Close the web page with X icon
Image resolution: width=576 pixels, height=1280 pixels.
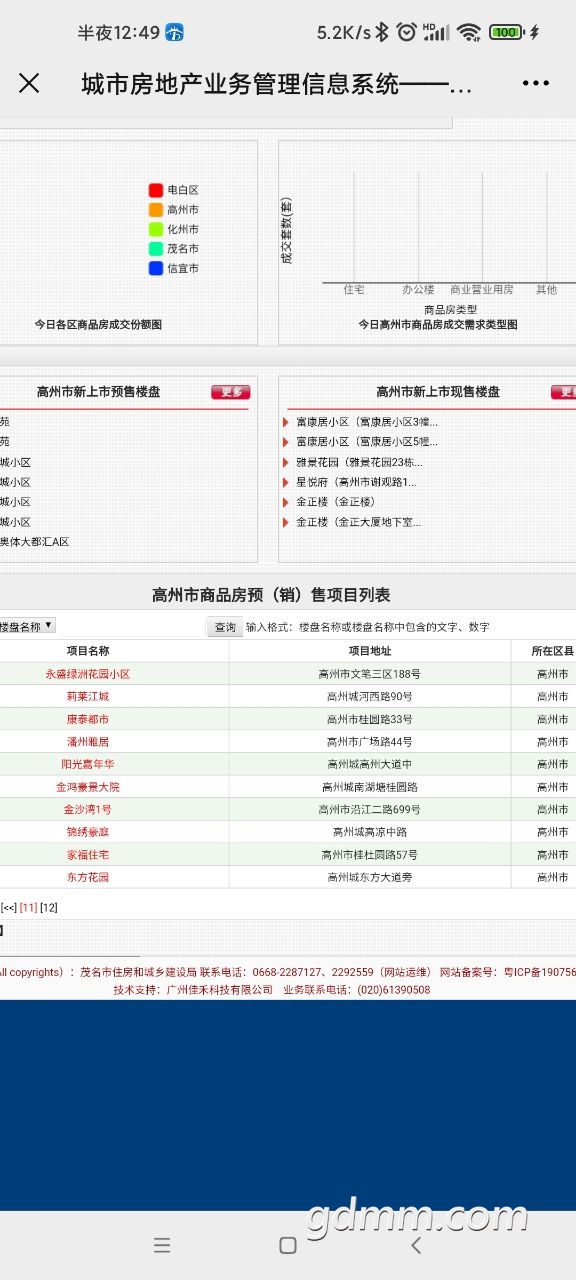pyautogui.click(x=29, y=83)
